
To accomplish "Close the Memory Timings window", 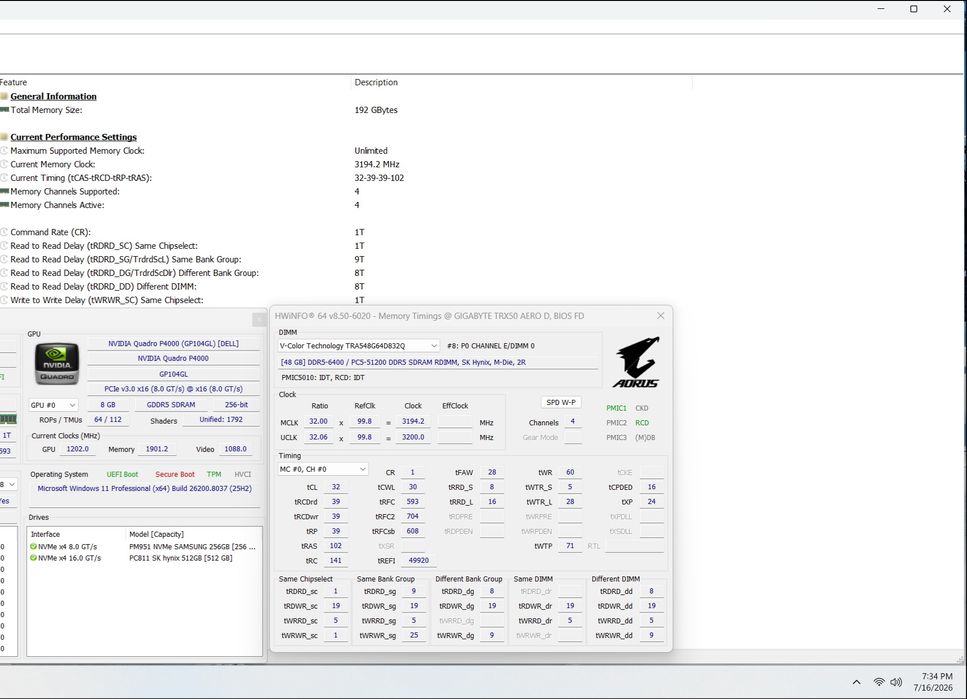I will (660, 315).
